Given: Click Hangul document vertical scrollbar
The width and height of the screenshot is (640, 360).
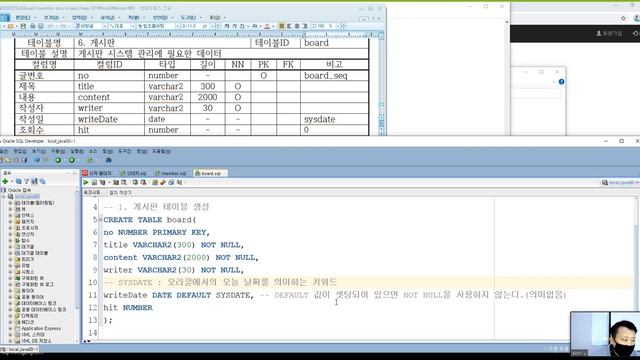Looking at the screenshot, I should [x=381, y=84].
